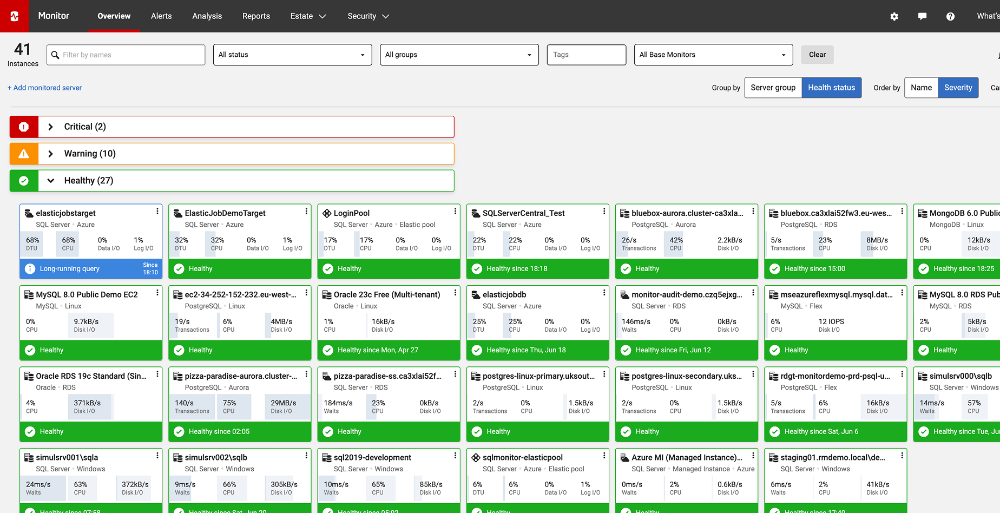Order instances by Severity
This screenshot has height=513, width=1000.
point(958,87)
